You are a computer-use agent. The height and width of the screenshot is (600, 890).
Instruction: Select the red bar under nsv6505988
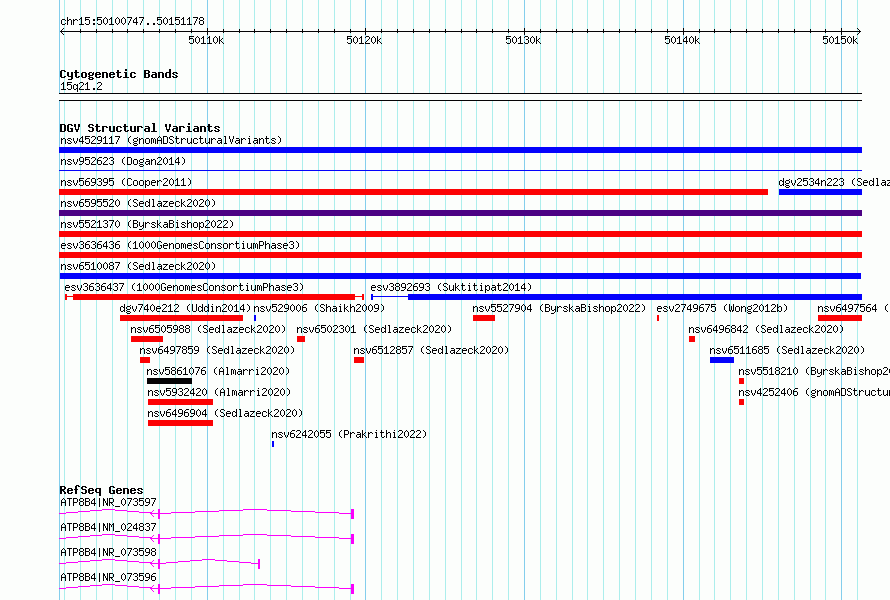tap(147, 339)
